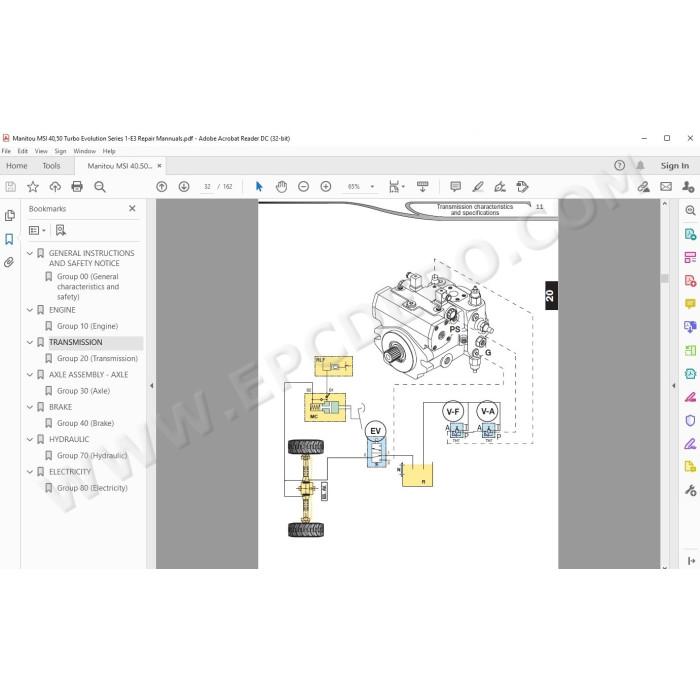Image resolution: width=700 pixels, height=700 pixels.
Task: Close the Manitou MSI document tab
Action: tap(159, 166)
